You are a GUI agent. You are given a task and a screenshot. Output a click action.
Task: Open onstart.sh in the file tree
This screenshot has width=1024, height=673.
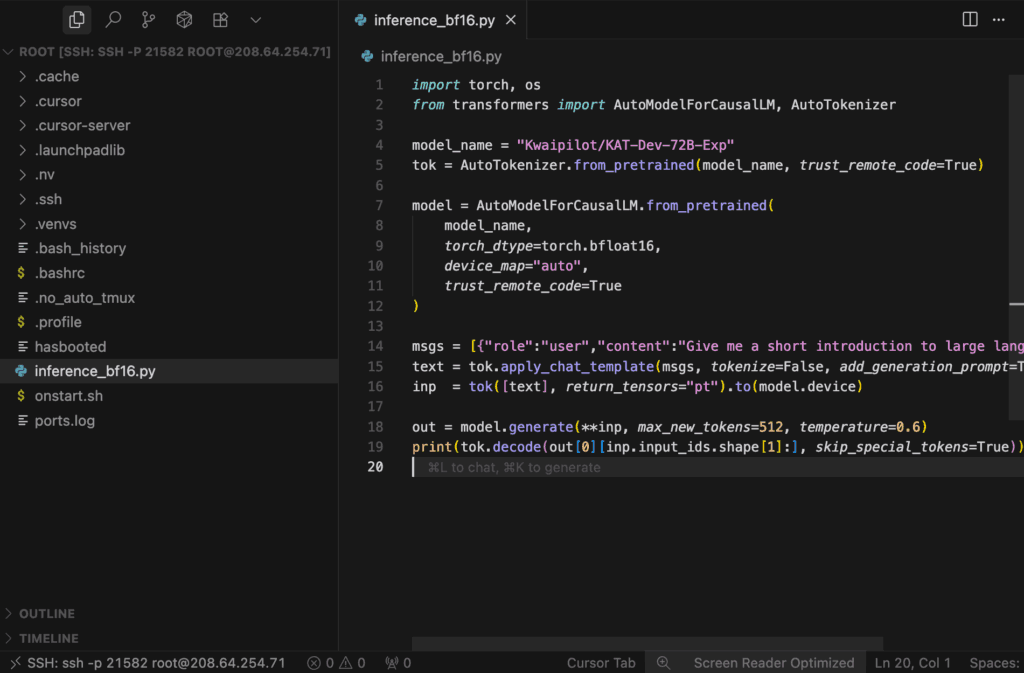point(68,396)
